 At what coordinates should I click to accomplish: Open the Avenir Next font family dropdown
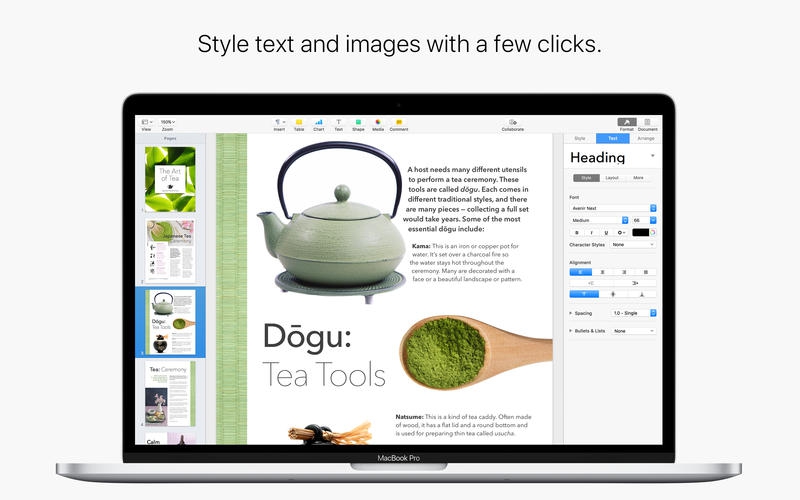click(x=613, y=208)
